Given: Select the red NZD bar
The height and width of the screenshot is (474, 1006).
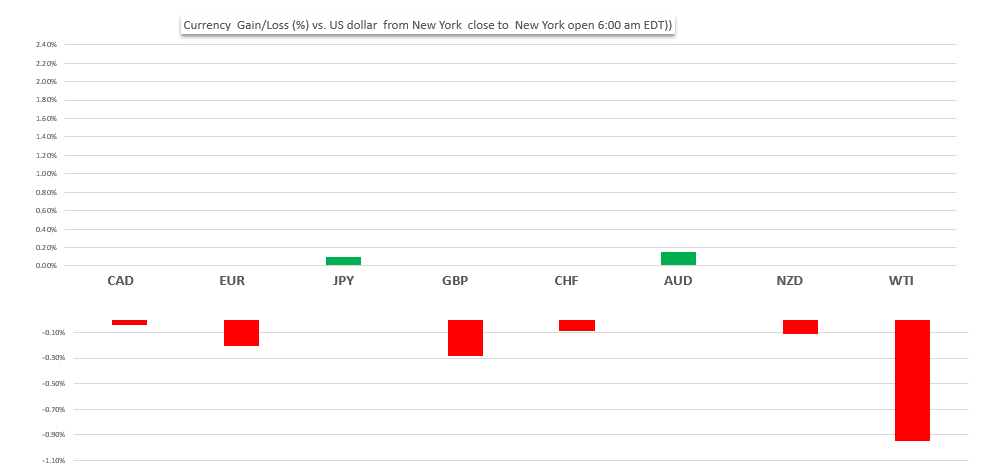Looking at the screenshot, I should tap(800, 327).
